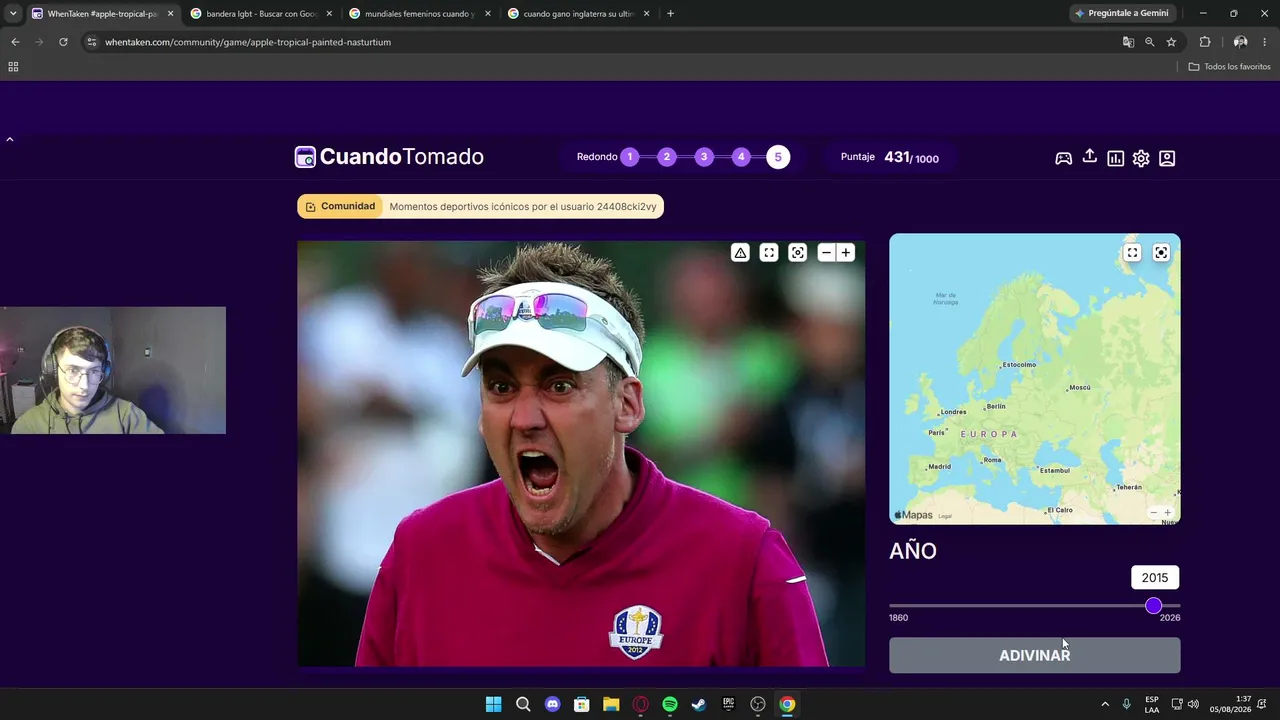
Task: Go back to the previous page
Action: [15, 42]
